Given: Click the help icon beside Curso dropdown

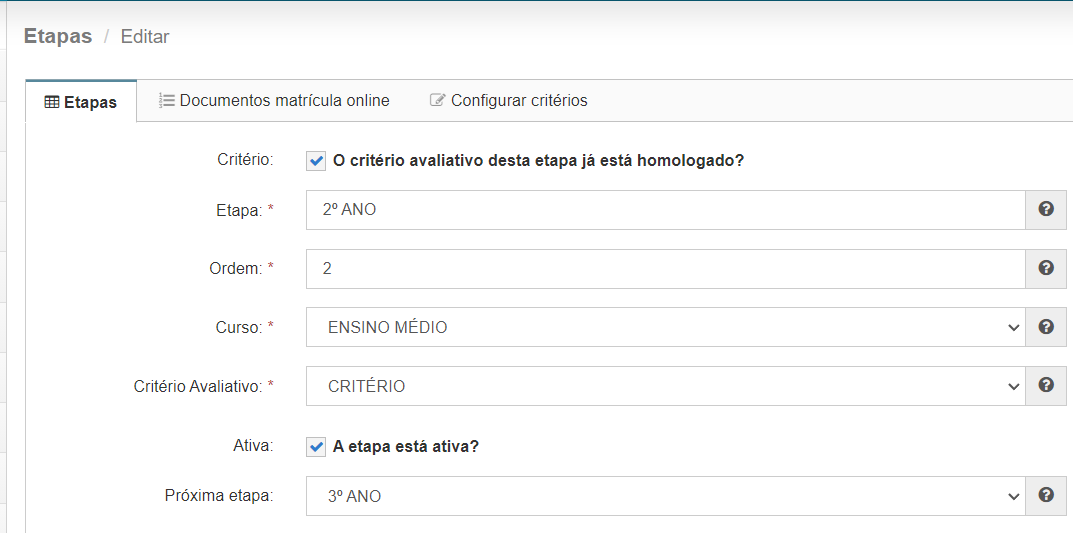Looking at the screenshot, I should (1046, 327).
